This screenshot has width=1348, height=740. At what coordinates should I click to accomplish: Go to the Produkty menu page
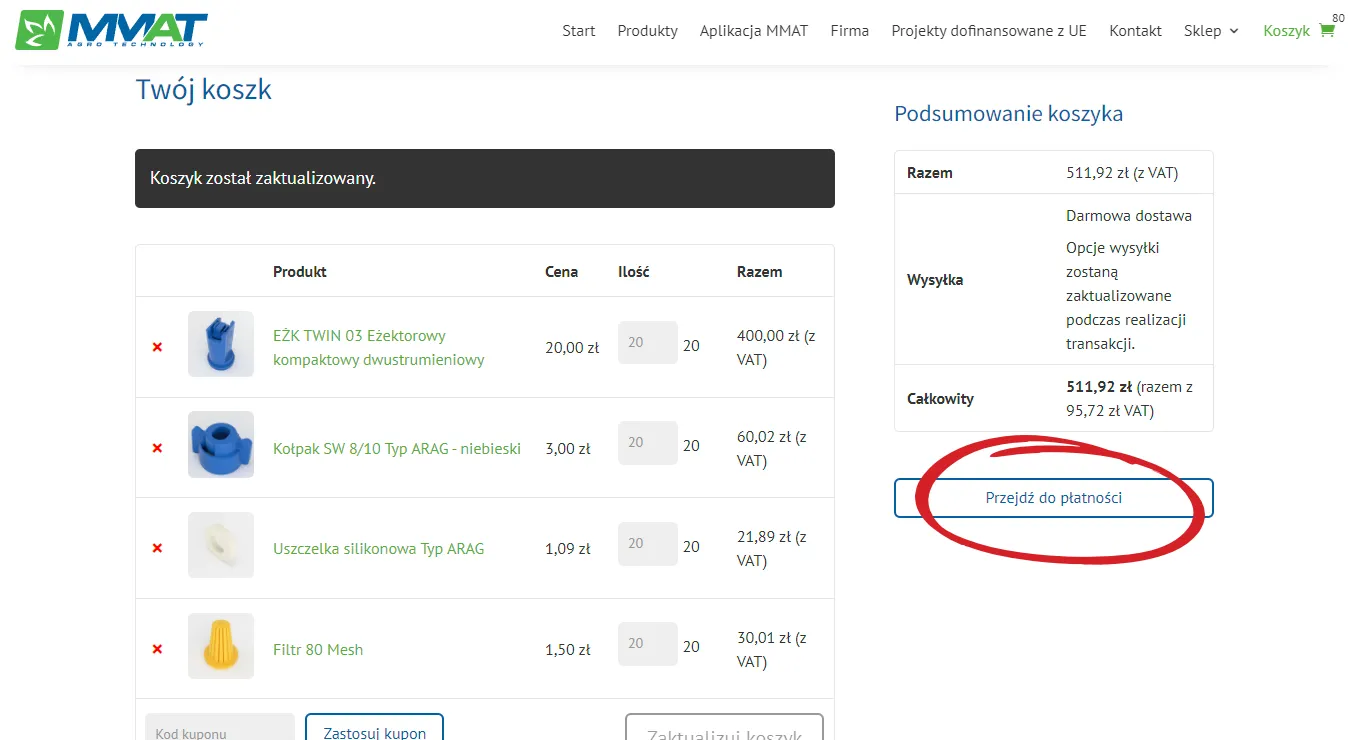coord(647,31)
